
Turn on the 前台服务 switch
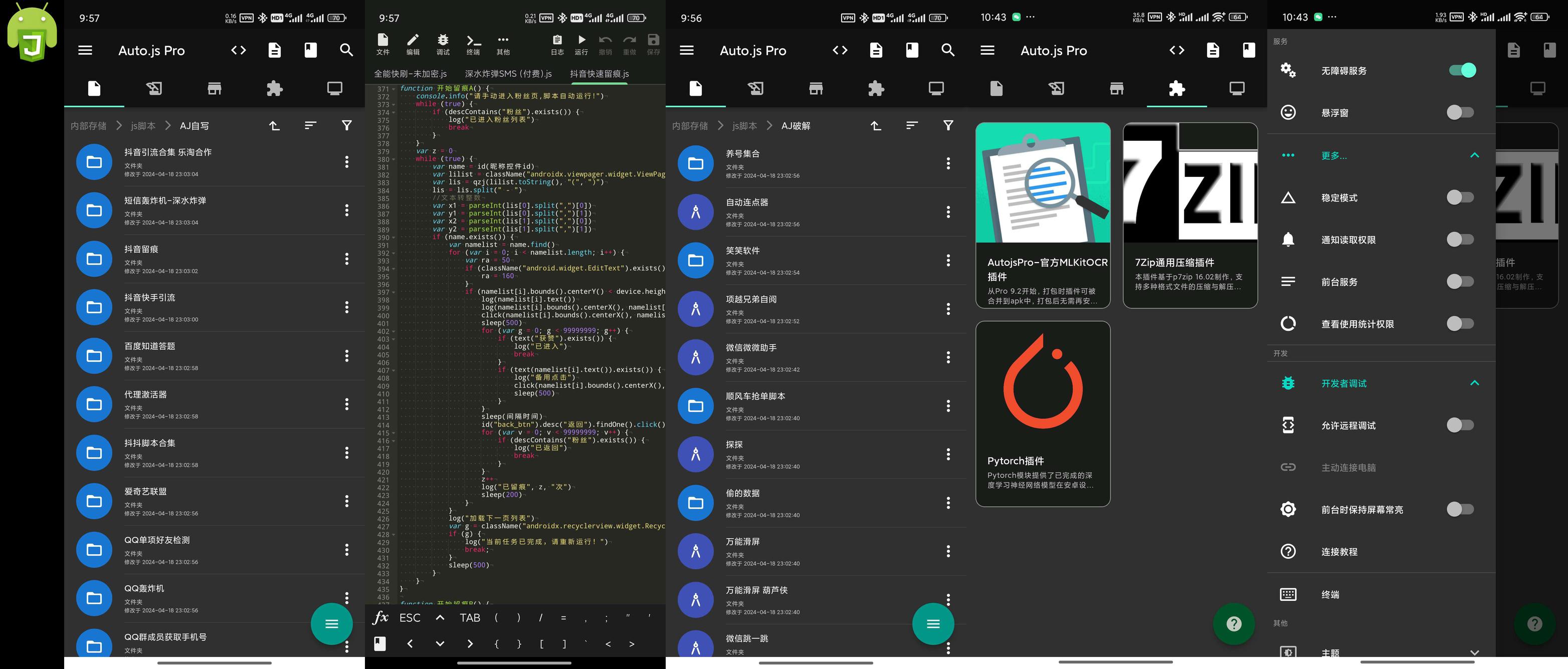(x=1460, y=281)
